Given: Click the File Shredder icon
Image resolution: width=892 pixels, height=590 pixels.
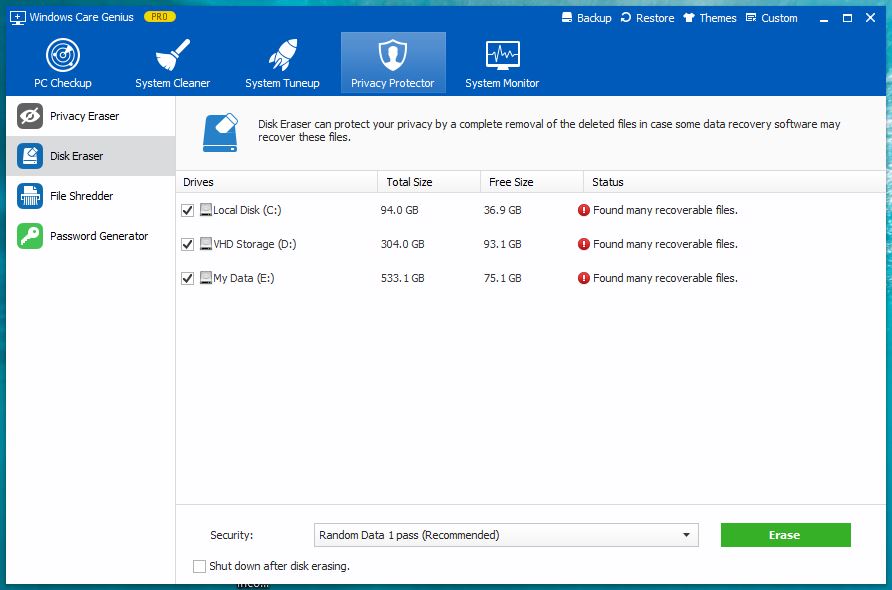Looking at the screenshot, I should (x=30, y=196).
